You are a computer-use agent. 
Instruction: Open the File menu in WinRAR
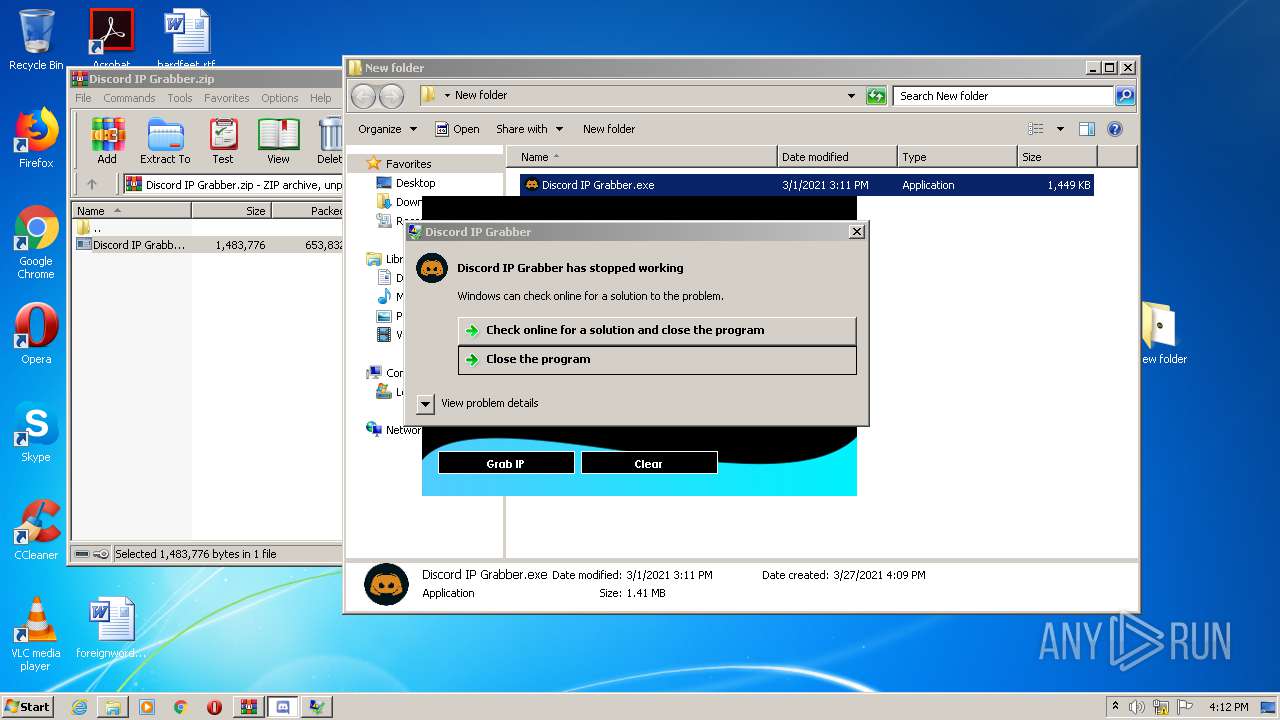coord(83,98)
